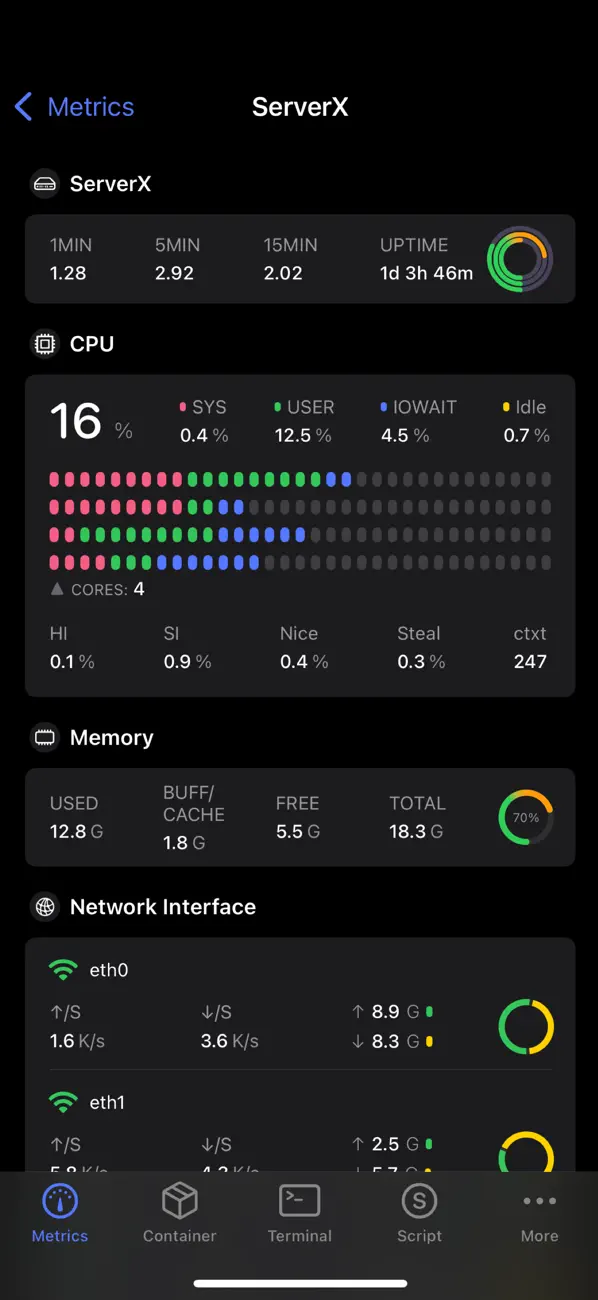Tap the Memory section icon

(x=43, y=737)
